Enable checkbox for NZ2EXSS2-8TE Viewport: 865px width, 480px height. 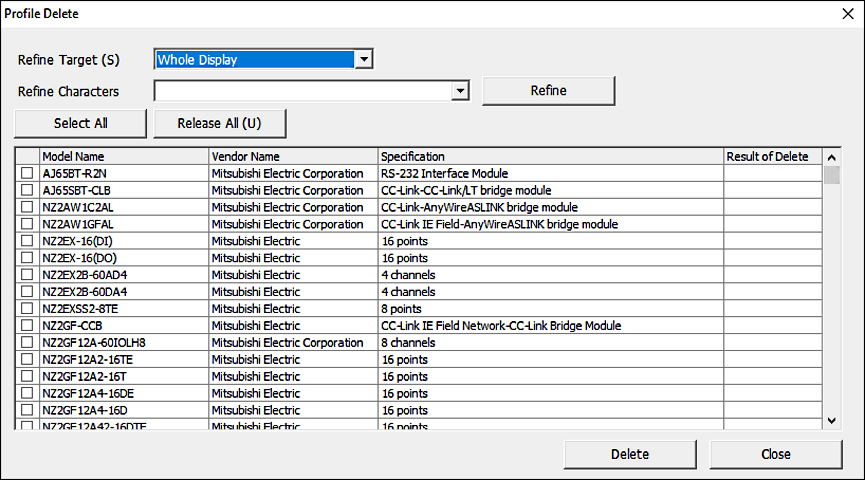pos(26,308)
